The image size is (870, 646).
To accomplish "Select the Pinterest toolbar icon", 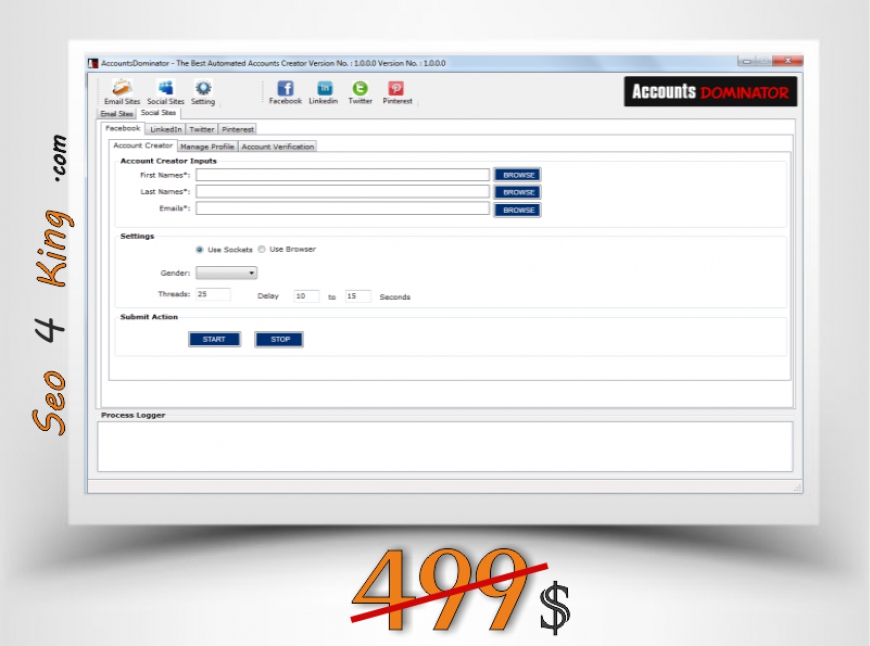I will pos(397,92).
